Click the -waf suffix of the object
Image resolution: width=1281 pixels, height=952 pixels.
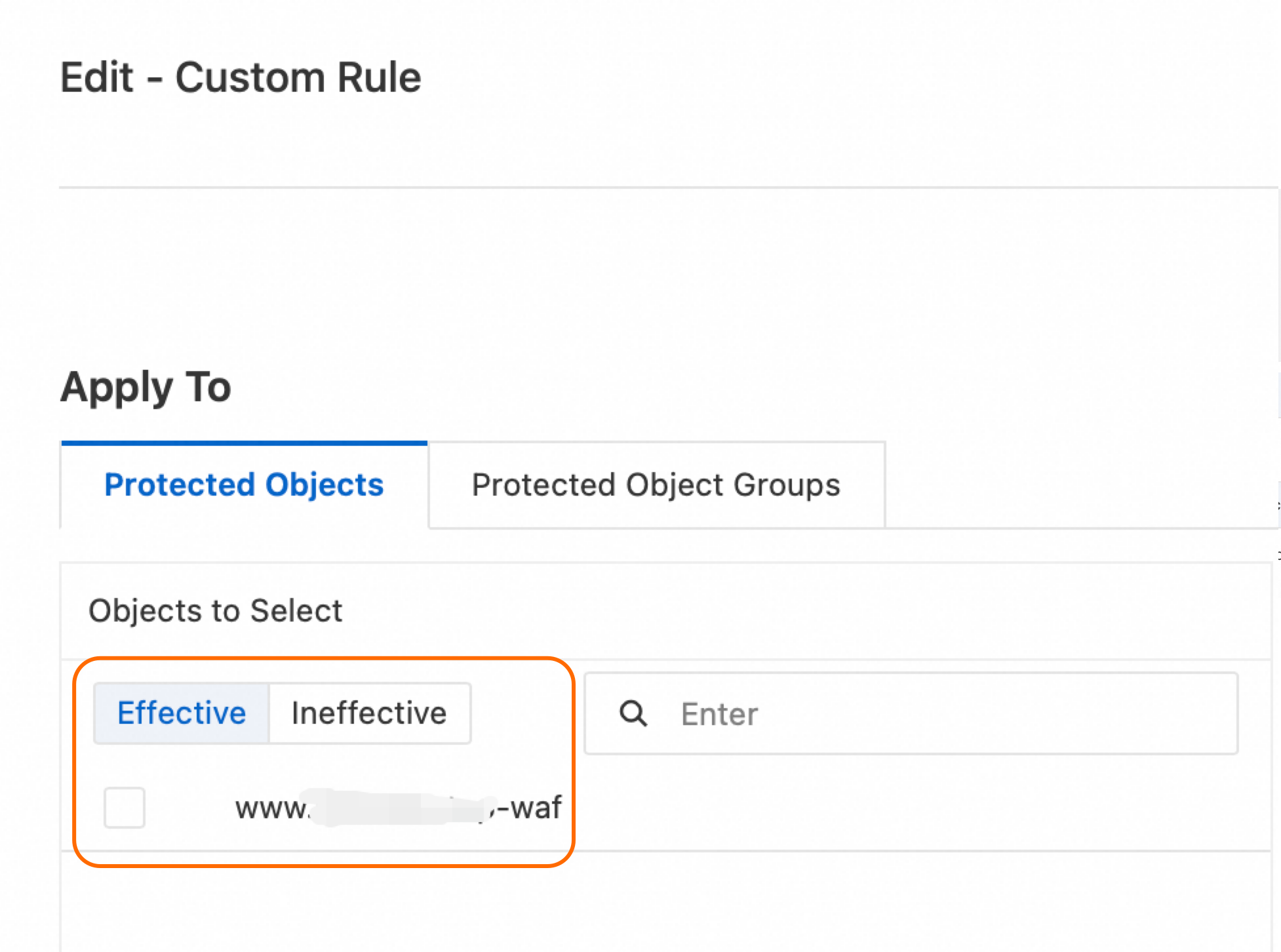point(530,808)
